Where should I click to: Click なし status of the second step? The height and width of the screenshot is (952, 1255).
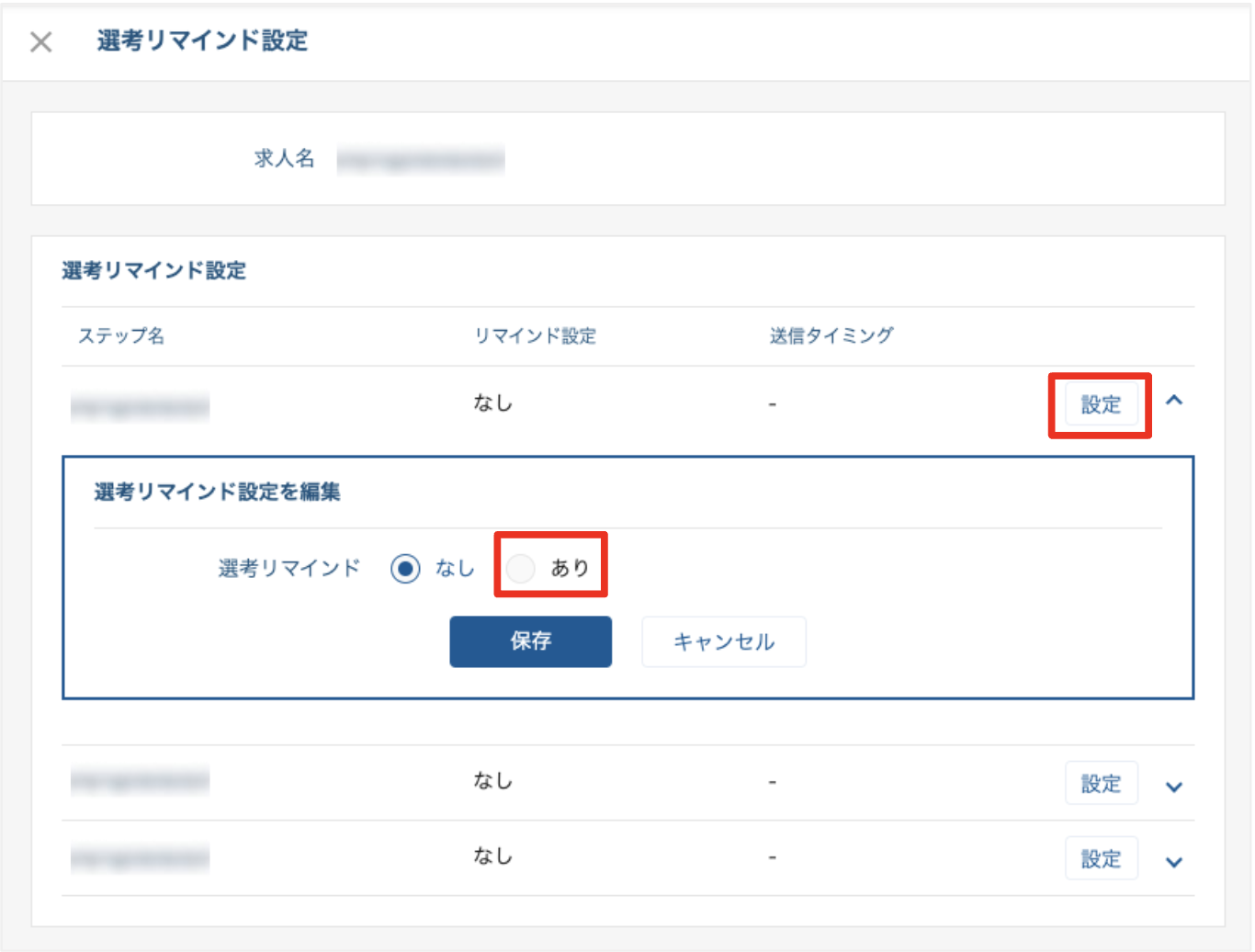click(x=492, y=782)
